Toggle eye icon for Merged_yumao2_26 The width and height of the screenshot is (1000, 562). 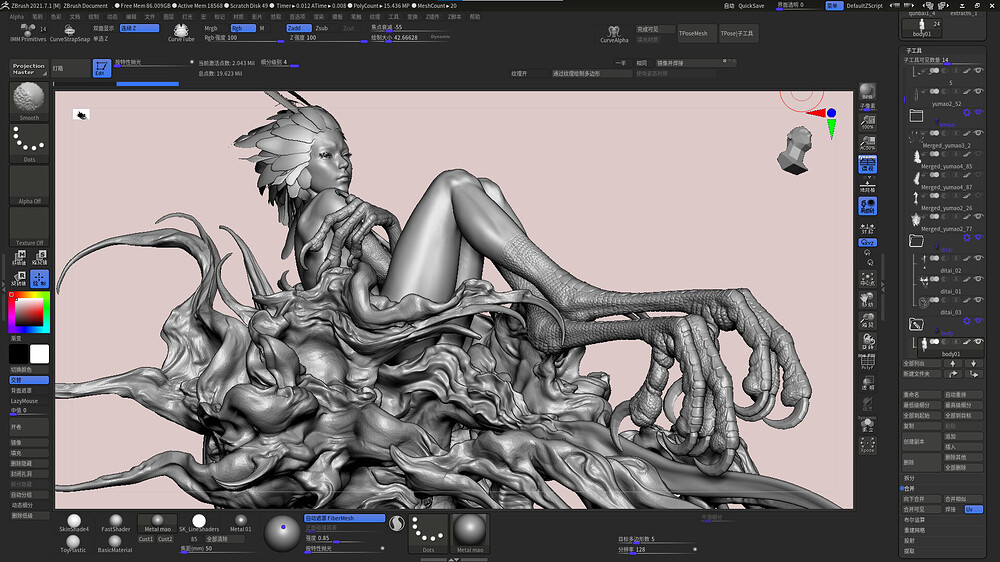click(978, 195)
